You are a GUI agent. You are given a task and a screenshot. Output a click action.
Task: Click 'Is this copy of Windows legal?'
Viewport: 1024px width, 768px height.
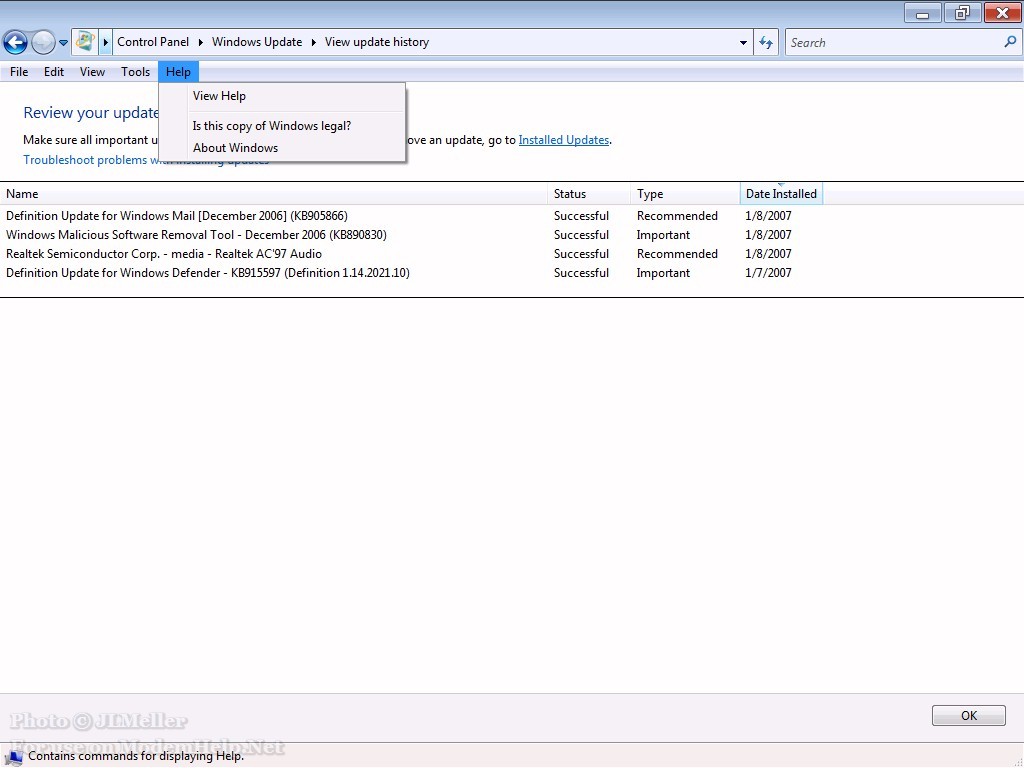tap(271, 126)
